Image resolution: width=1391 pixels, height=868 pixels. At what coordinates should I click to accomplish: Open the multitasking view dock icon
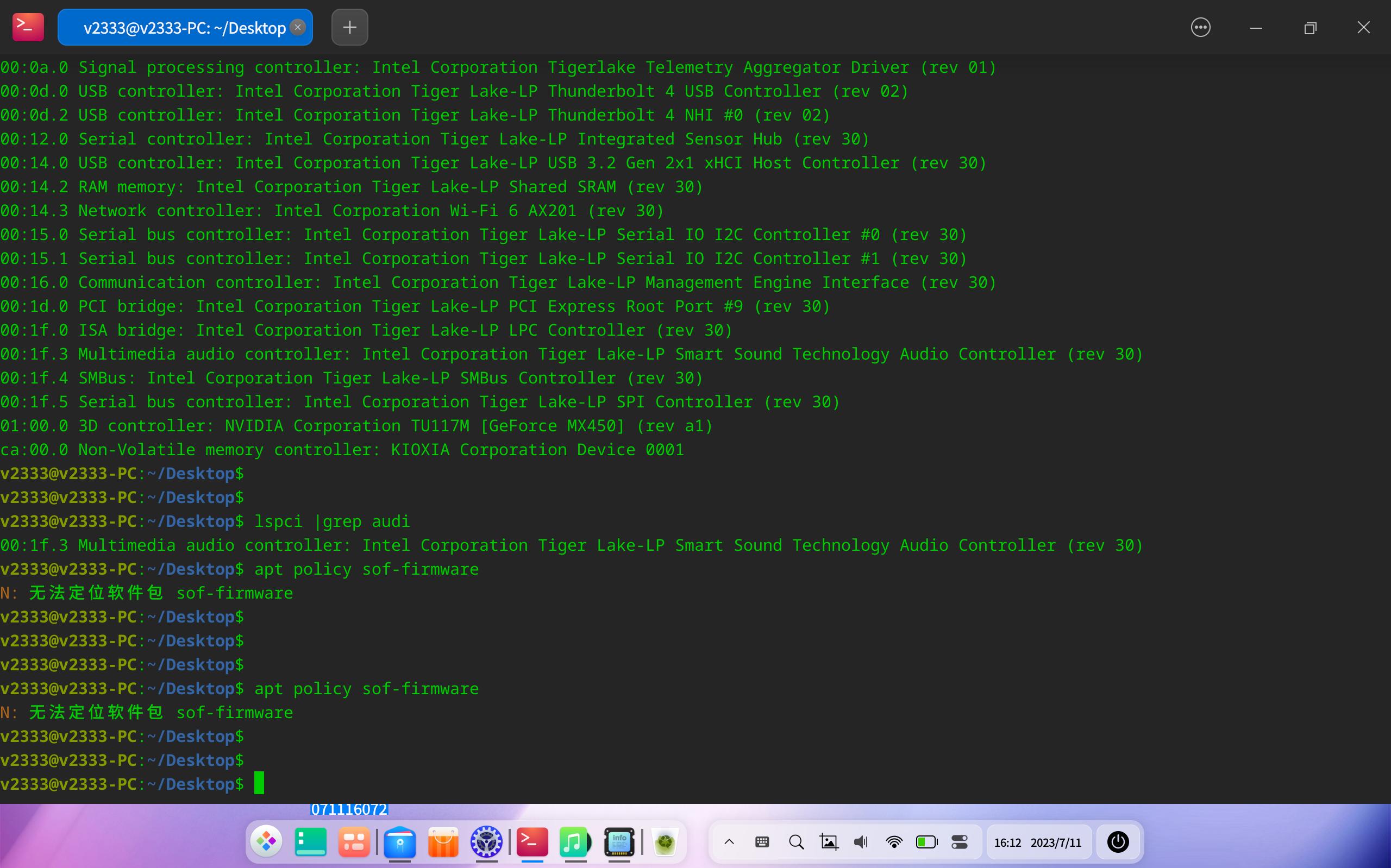pos(354,842)
